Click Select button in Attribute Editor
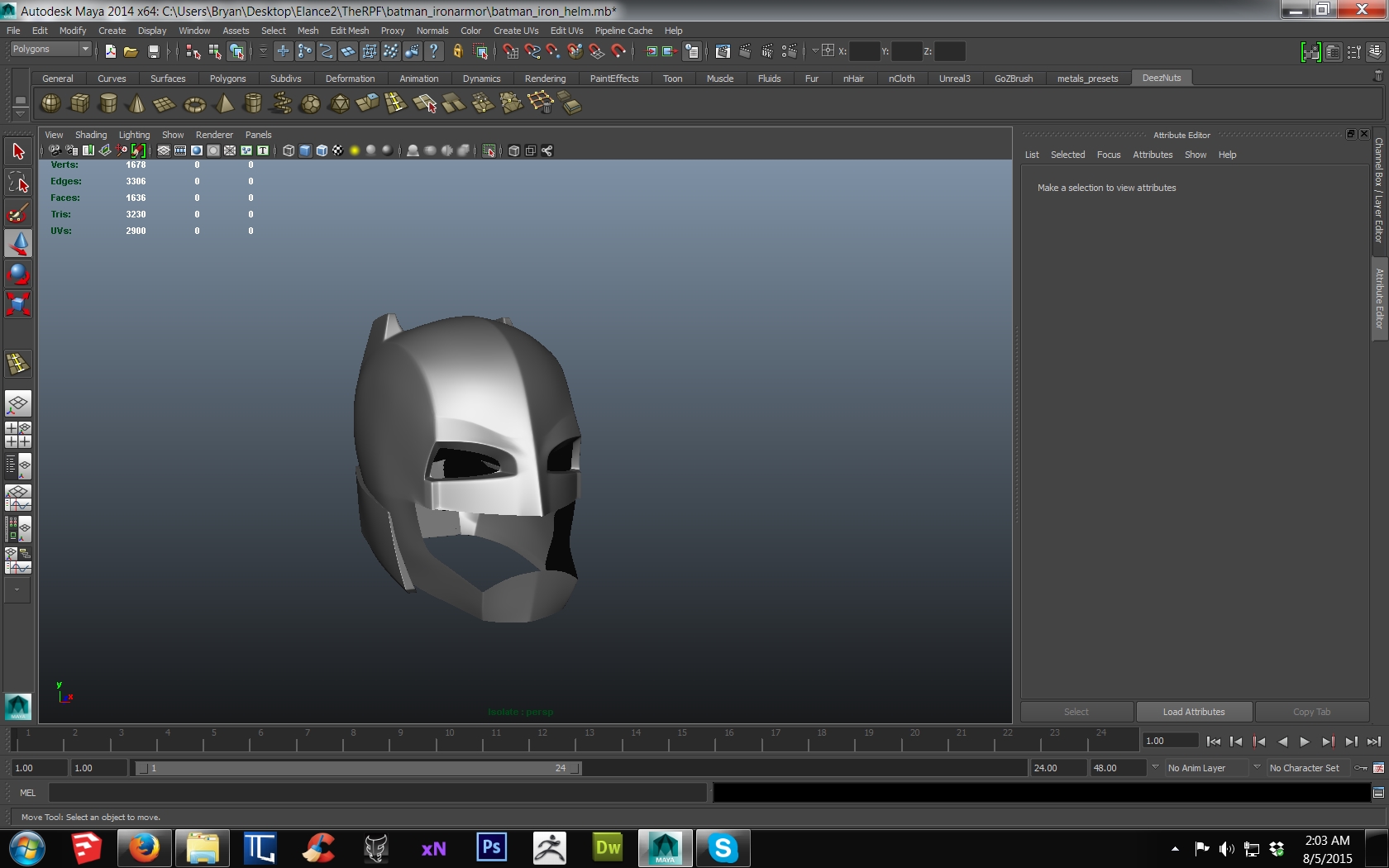The height and width of the screenshot is (868, 1389). [1076, 712]
